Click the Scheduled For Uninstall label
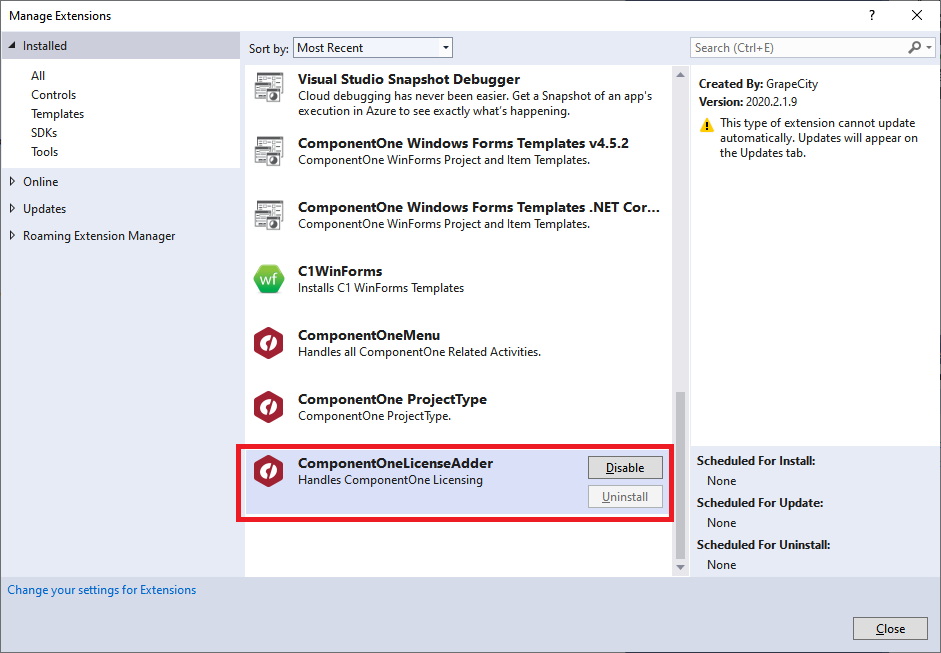Screen dimensions: 941x653 click(763, 545)
